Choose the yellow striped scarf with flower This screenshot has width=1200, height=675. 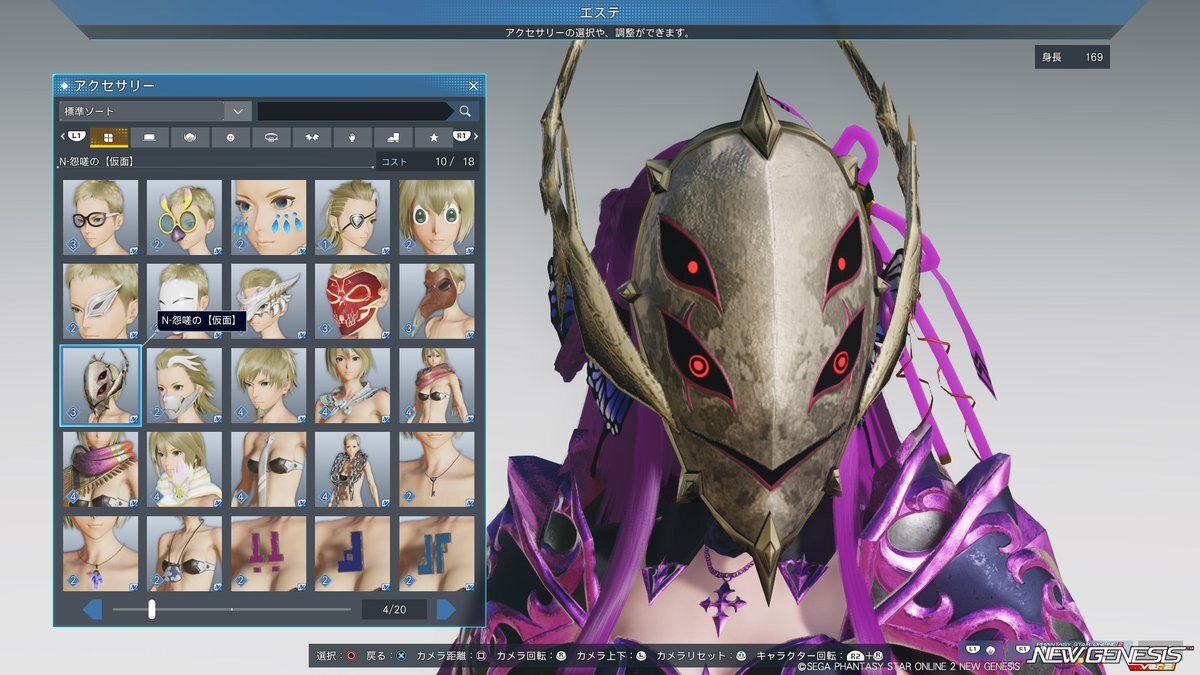pyautogui.click(x=184, y=469)
